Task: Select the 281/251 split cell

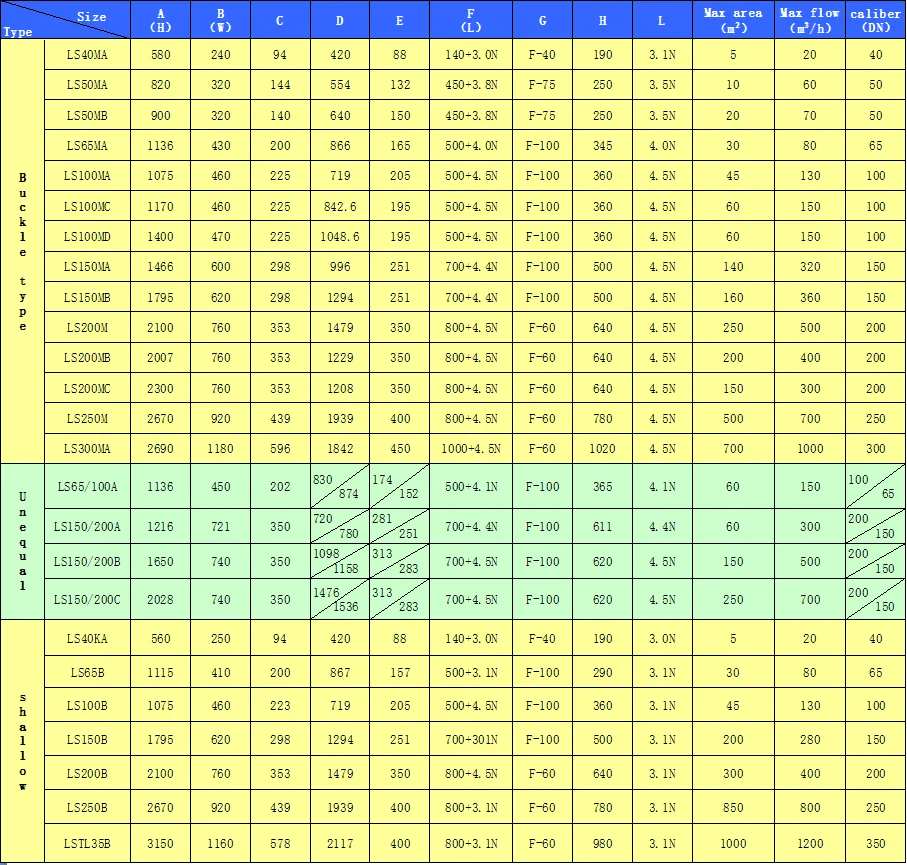Action: 400,526
